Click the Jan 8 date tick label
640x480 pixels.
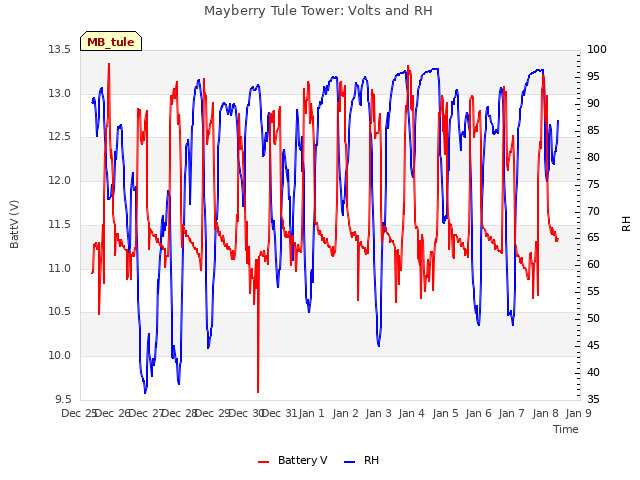(545, 413)
